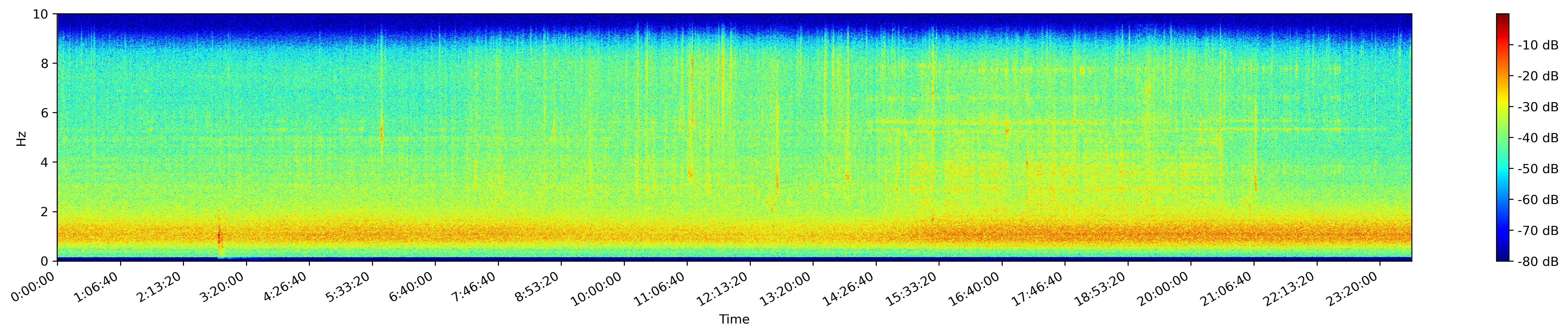Click the -50 dB colorbar label
Screen dimensions: 1568x335
coord(1538,169)
